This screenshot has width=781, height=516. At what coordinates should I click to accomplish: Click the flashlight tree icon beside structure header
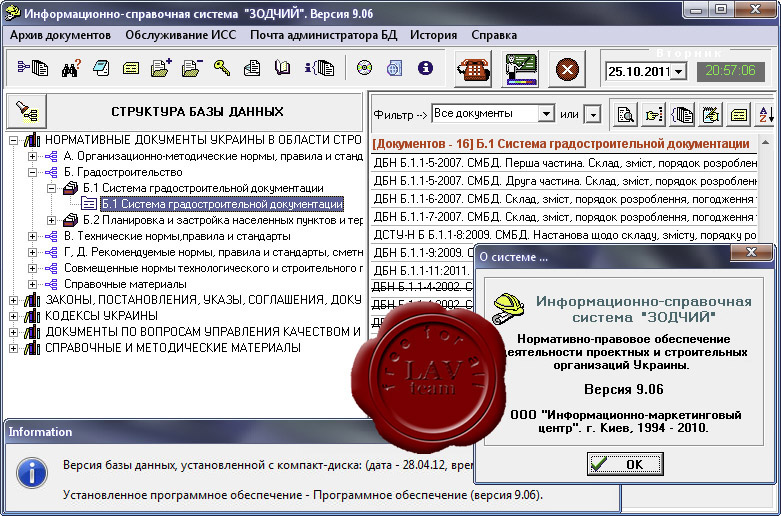(x=26, y=112)
